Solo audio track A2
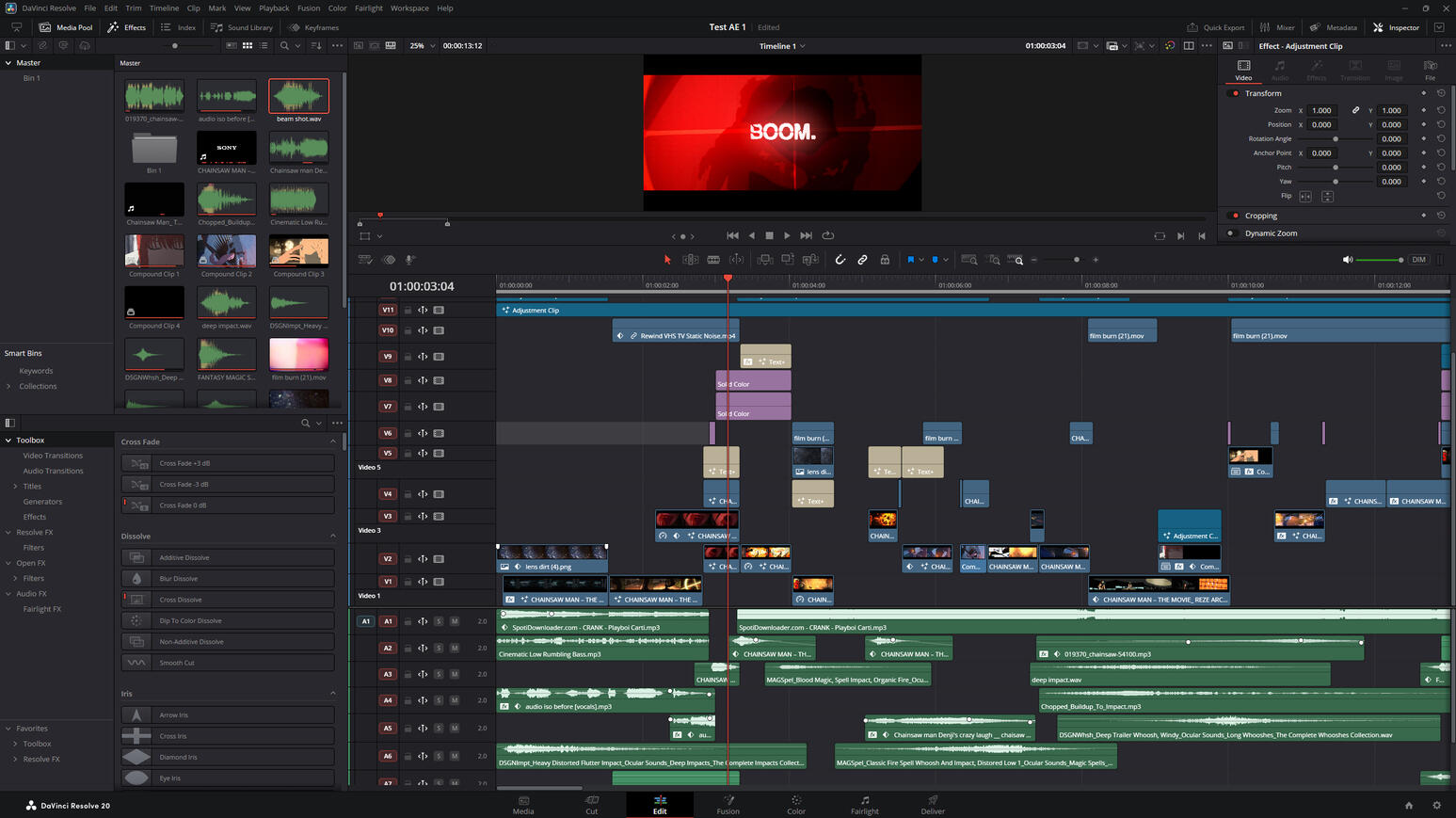 coord(439,648)
